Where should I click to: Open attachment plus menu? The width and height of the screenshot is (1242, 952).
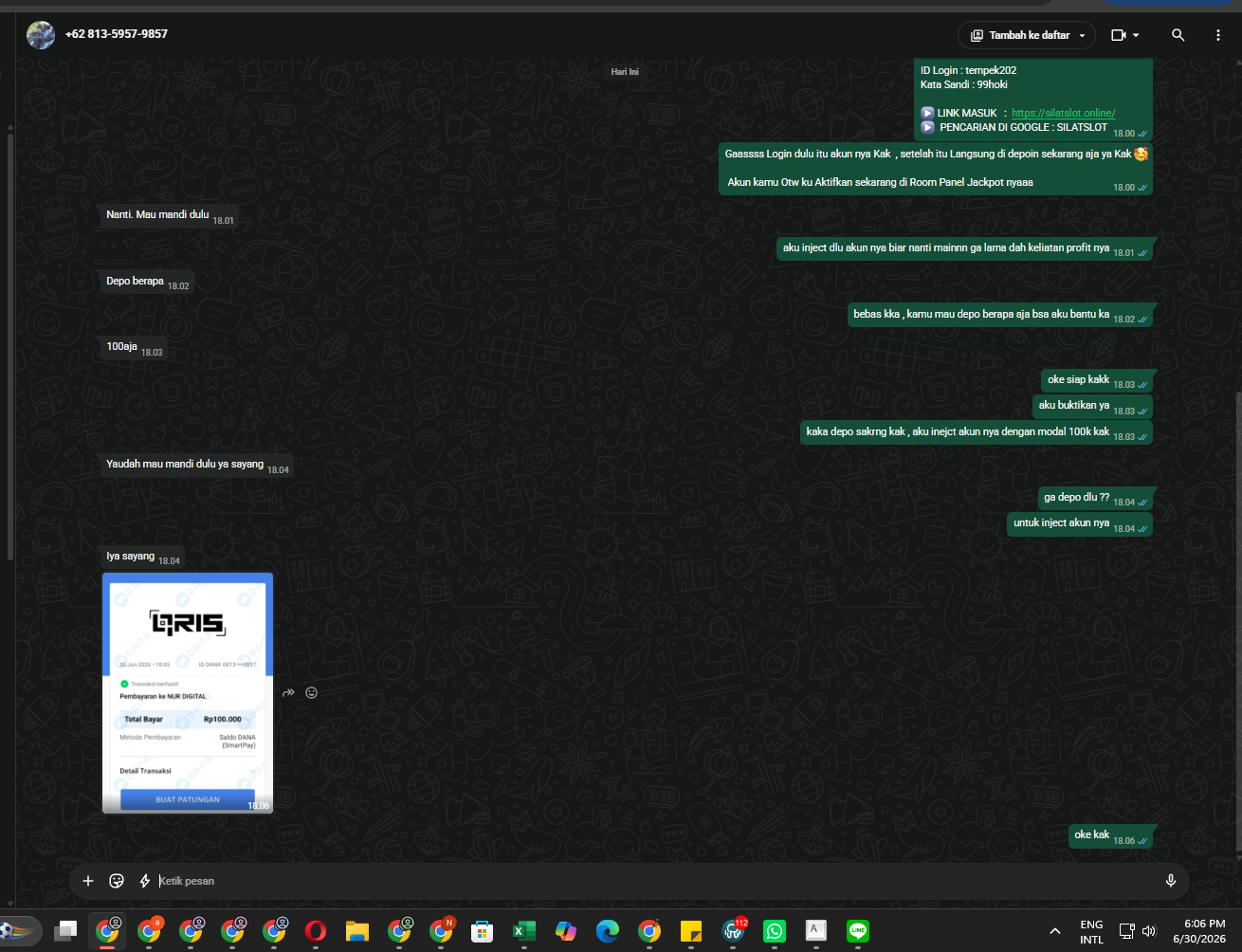click(x=88, y=881)
